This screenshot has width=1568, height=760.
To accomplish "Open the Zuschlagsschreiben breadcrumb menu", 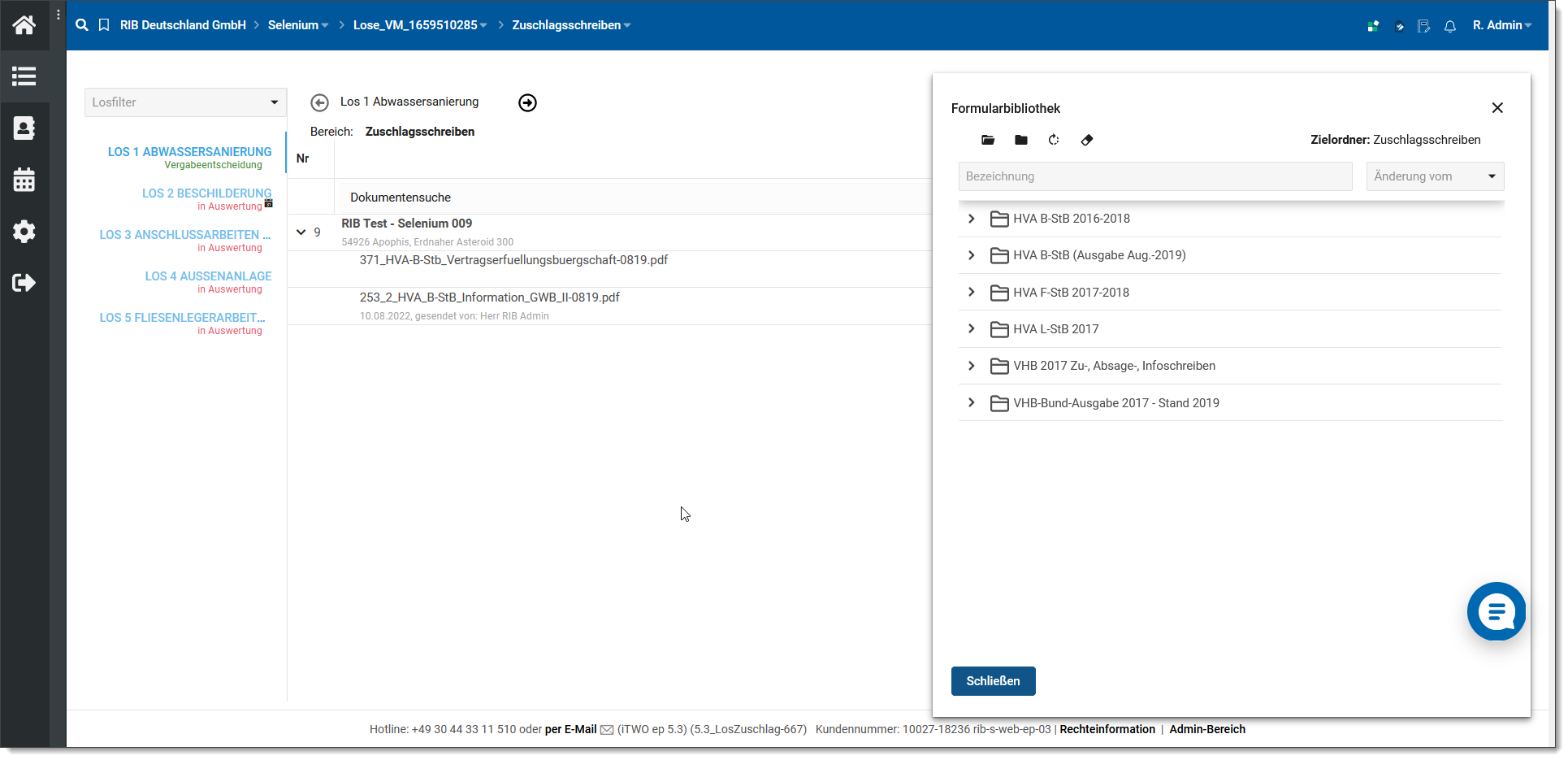I will click(571, 25).
